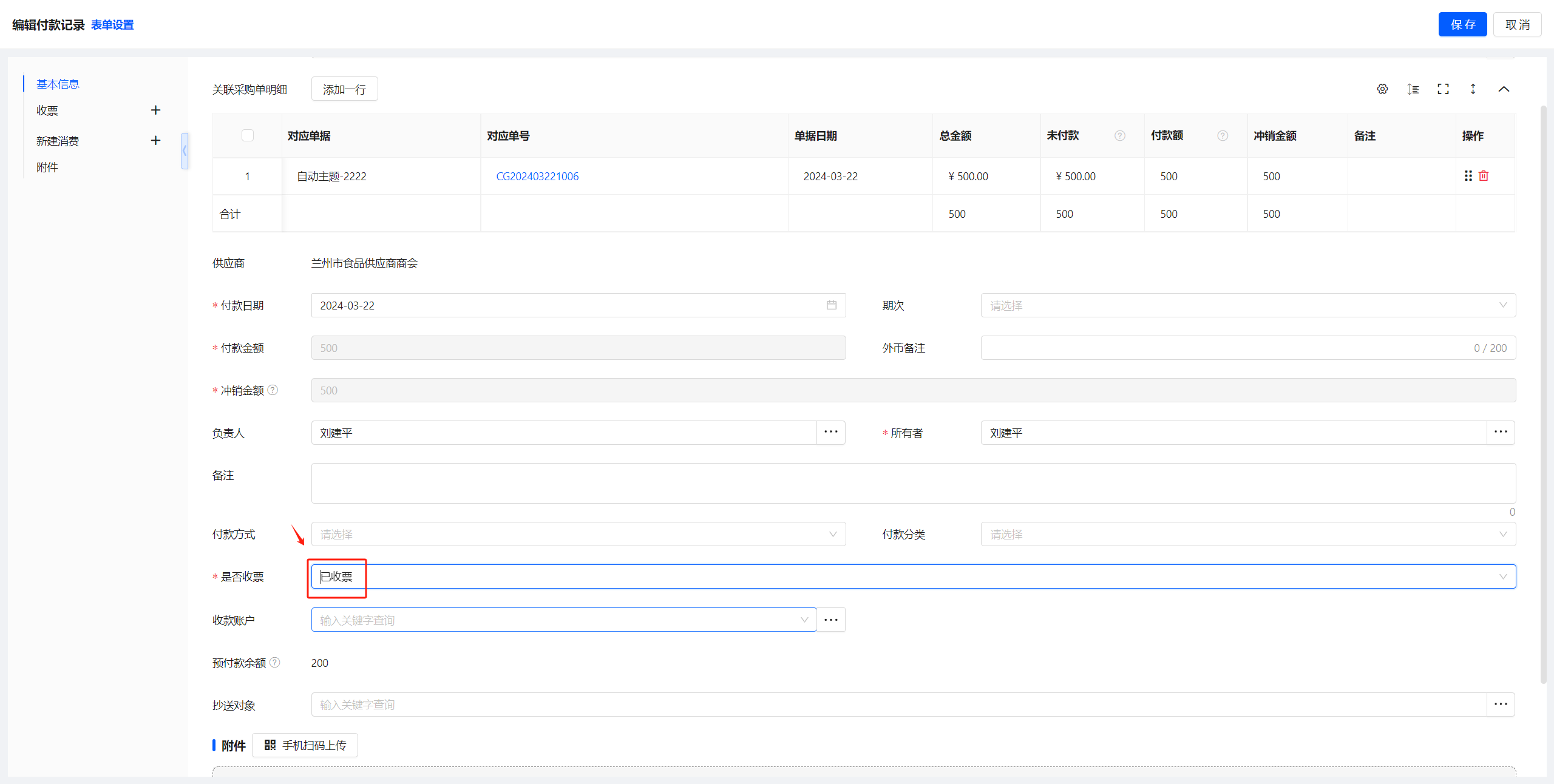1554x784 pixels.
Task: Open the 收款账户 keyword dropdown
Action: pyautogui.click(x=564, y=620)
